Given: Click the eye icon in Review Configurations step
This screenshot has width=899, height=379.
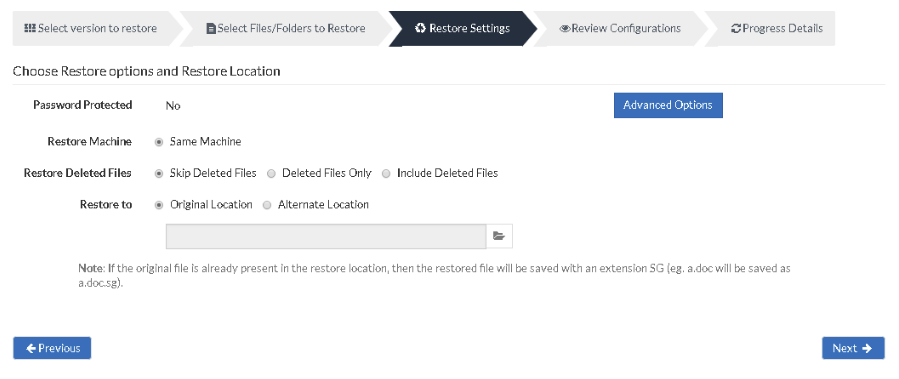Looking at the screenshot, I should [x=565, y=29].
